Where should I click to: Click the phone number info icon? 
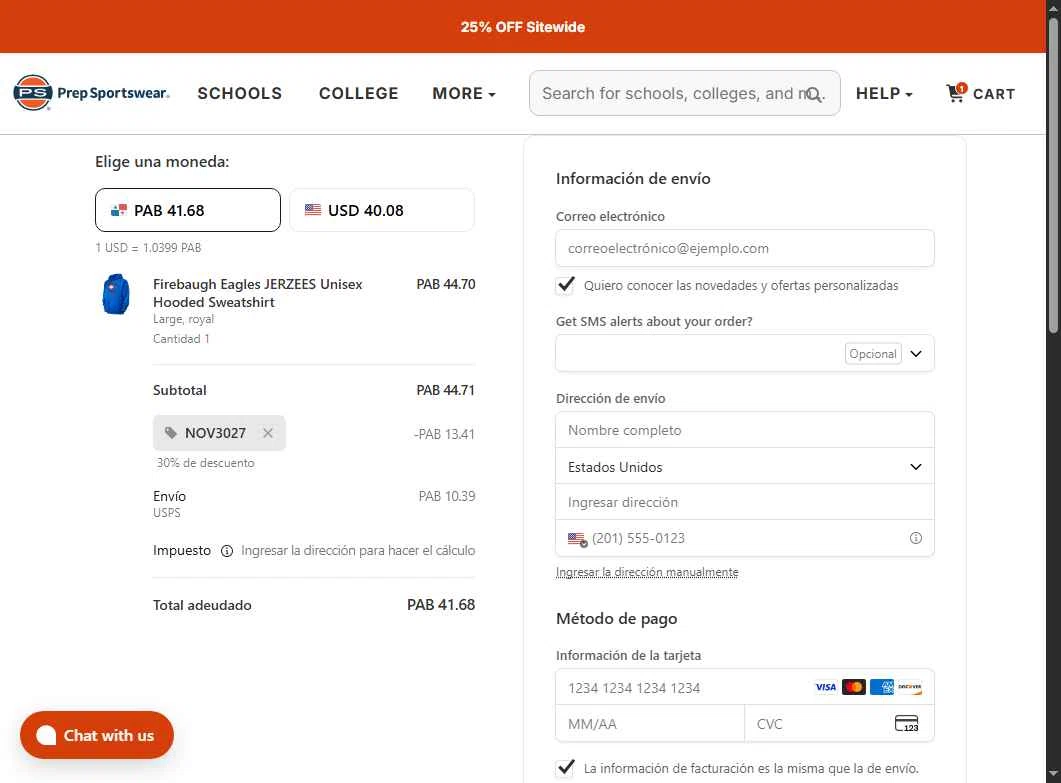tap(916, 538)
